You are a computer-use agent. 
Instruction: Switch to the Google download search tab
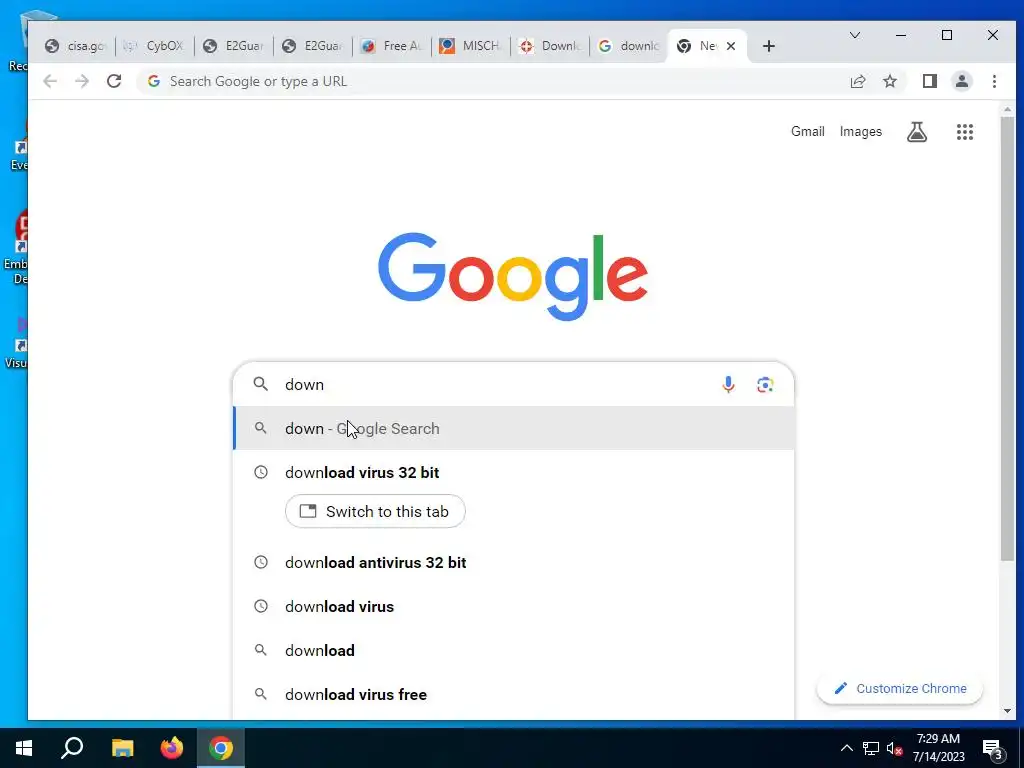tap(629, 46)
